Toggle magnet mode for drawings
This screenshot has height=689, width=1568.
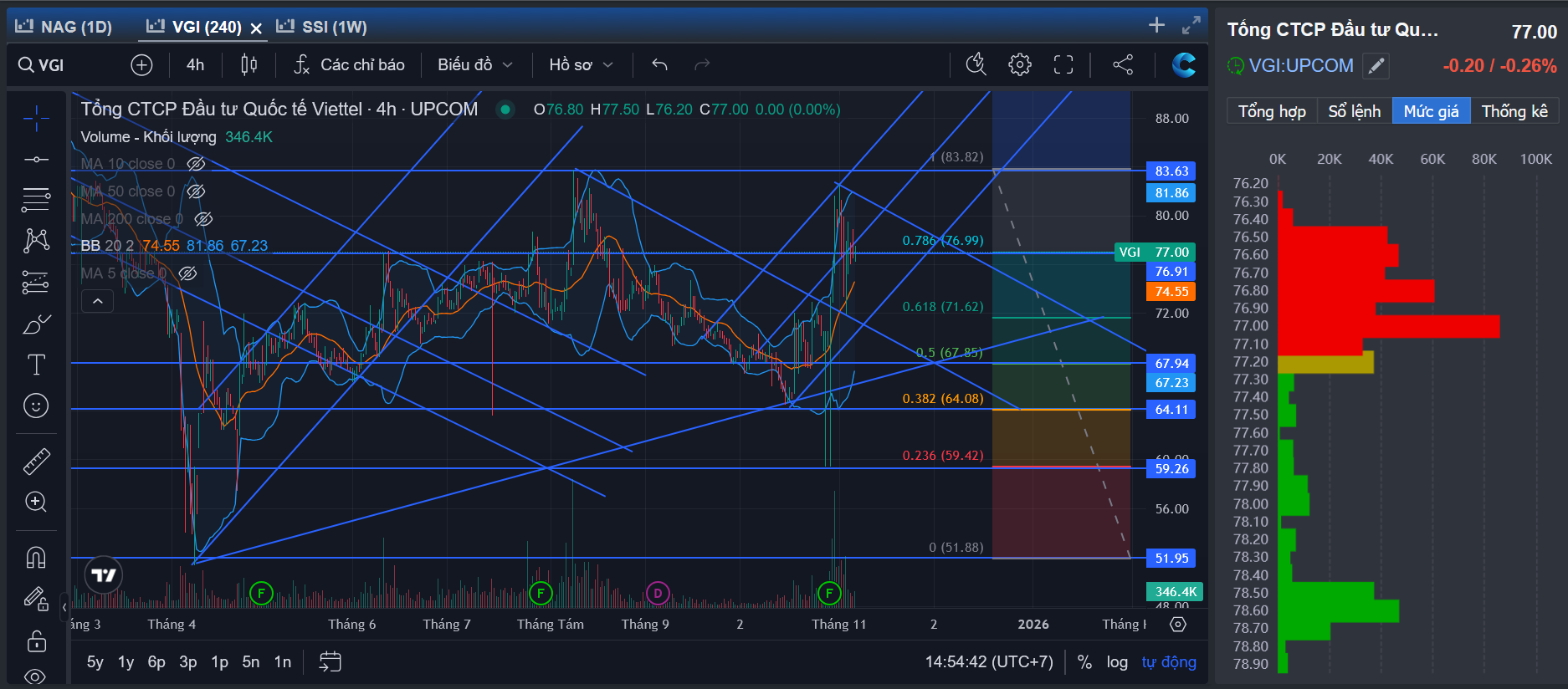point(36,557)
